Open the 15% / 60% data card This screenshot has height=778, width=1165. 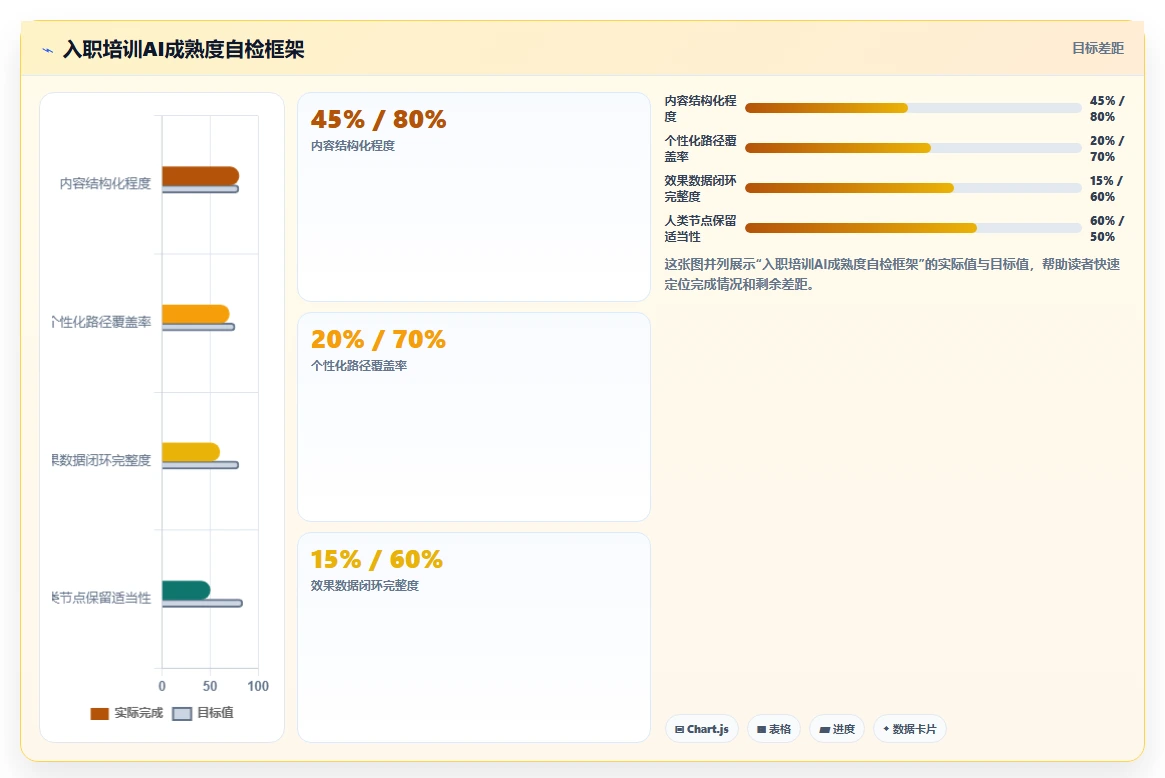pos(474,637)
